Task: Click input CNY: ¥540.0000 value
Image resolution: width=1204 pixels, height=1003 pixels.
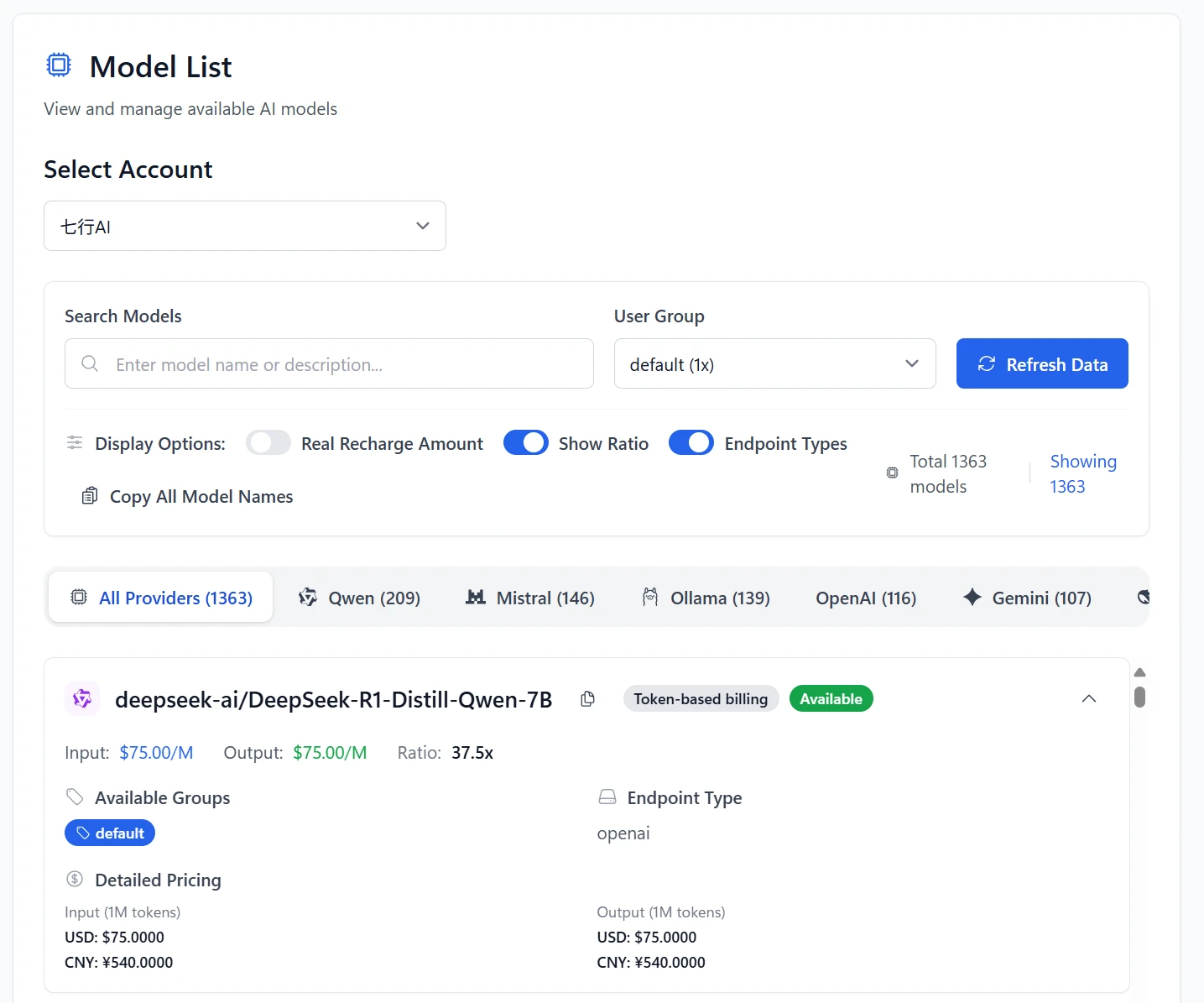Action: 118,962
